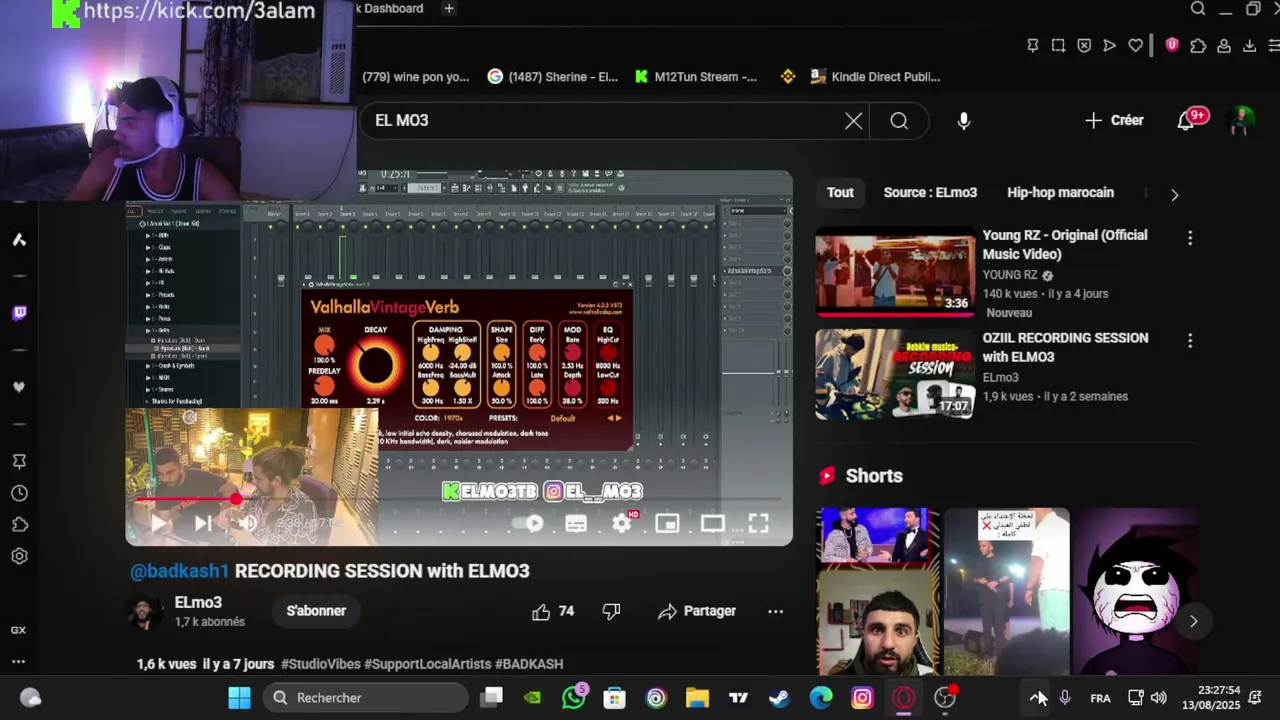Submit search with magnifier button
Image resolution: width=1280 pixels, height=720 pixels.
(x=899, y=121)
